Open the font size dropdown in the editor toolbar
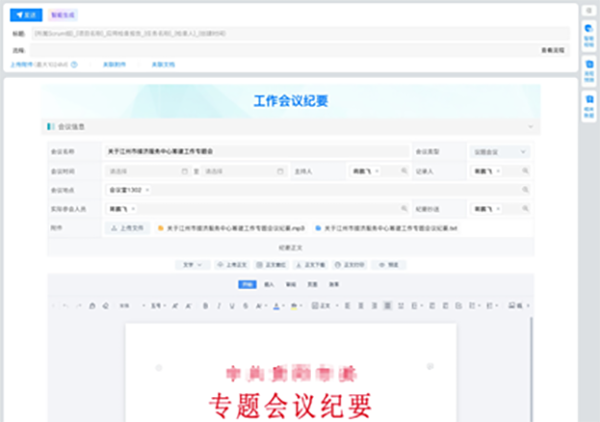The height and width of the screenshot is (422, 600). [158, 306]
